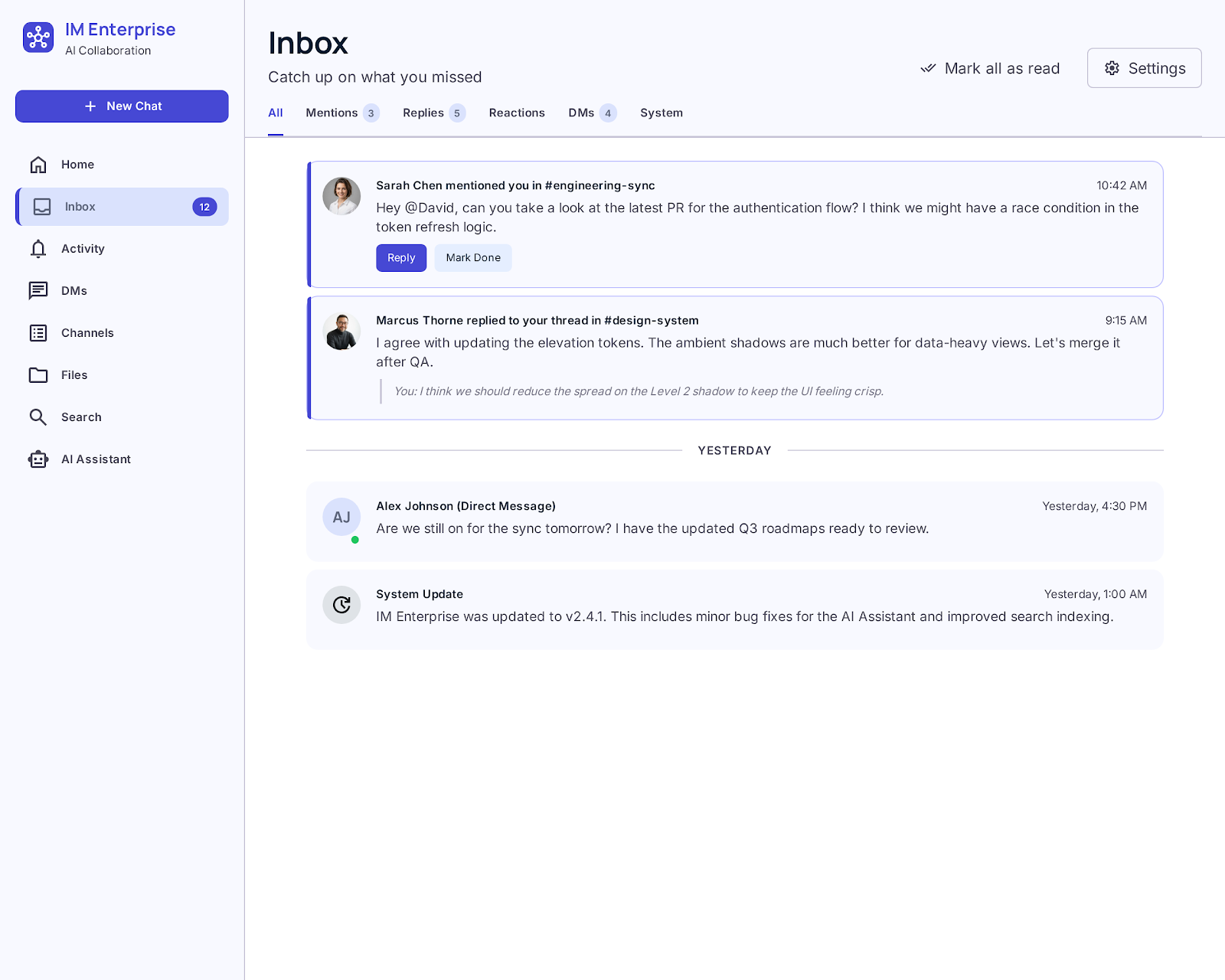This screenshot has width=1225, height=980.
Task: Click the double-check Mark all as read icon
Action: [x=928, y=68]
